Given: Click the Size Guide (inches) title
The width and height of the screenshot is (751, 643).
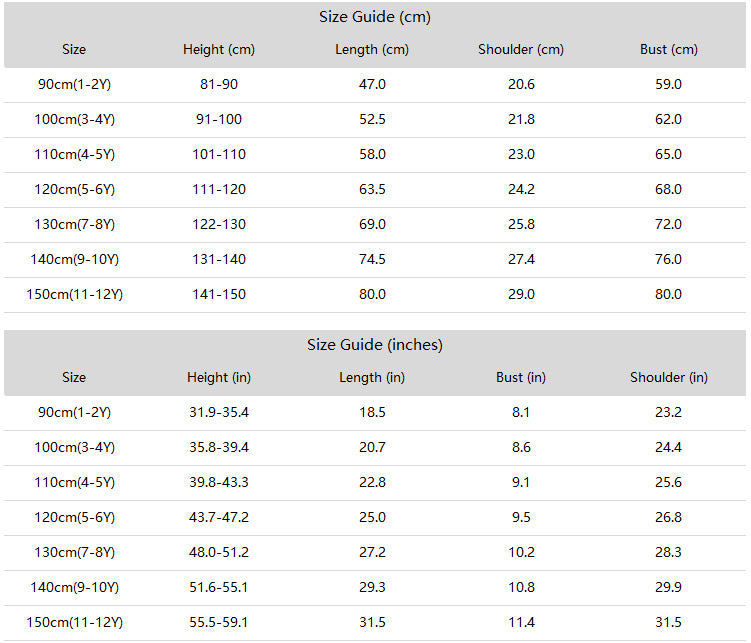Looking at the screenshot, I should tap(375, 345).
